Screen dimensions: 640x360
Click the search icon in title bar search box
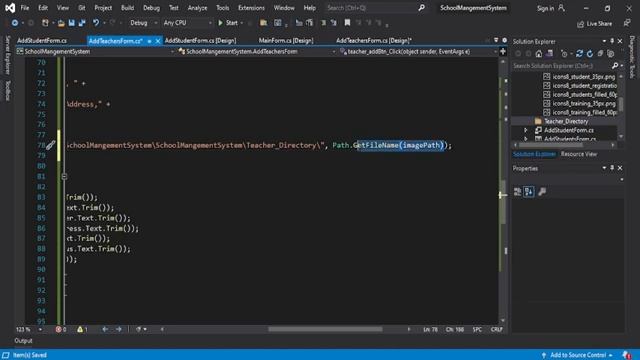[x=422, y=8]
